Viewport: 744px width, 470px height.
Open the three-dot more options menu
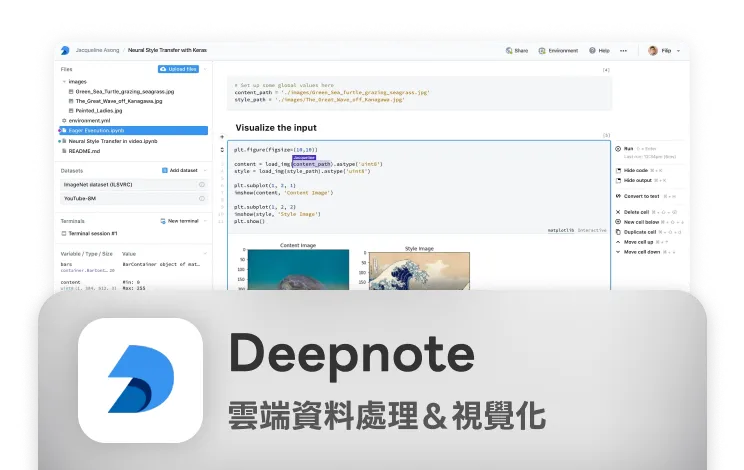(x=623, y=51)
